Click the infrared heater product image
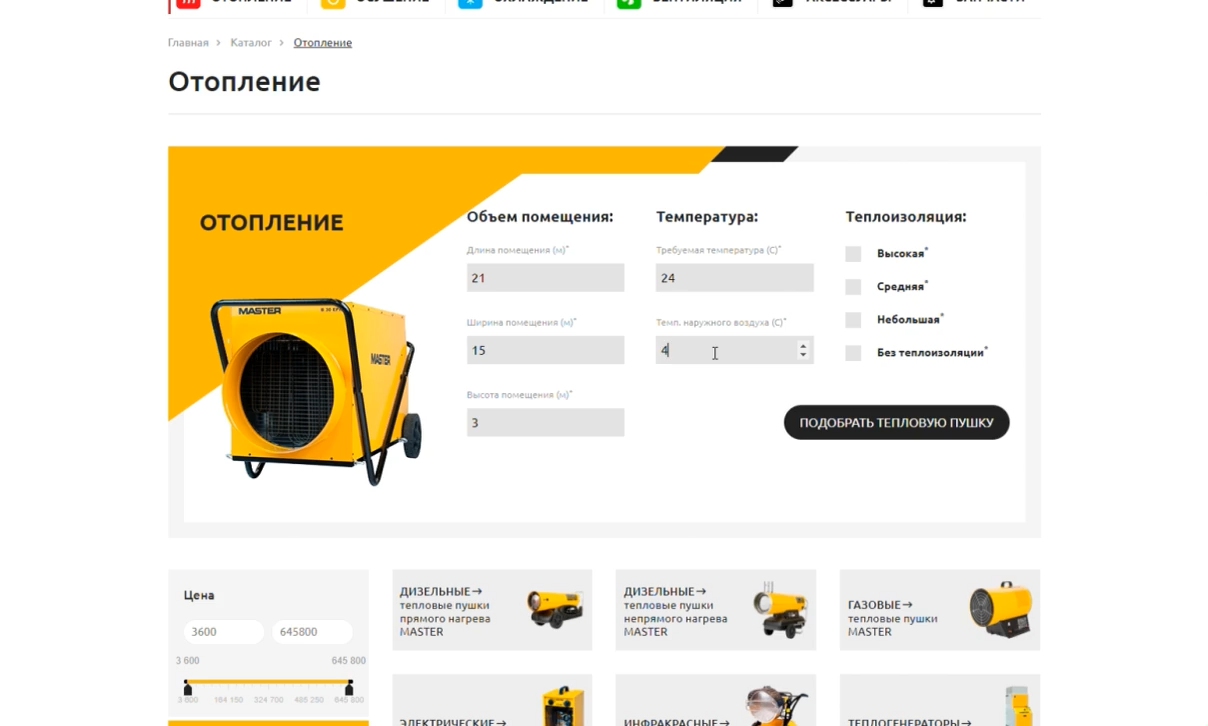Image resolution: width=1208 pixels, height=726 pixels. (777, 705)
